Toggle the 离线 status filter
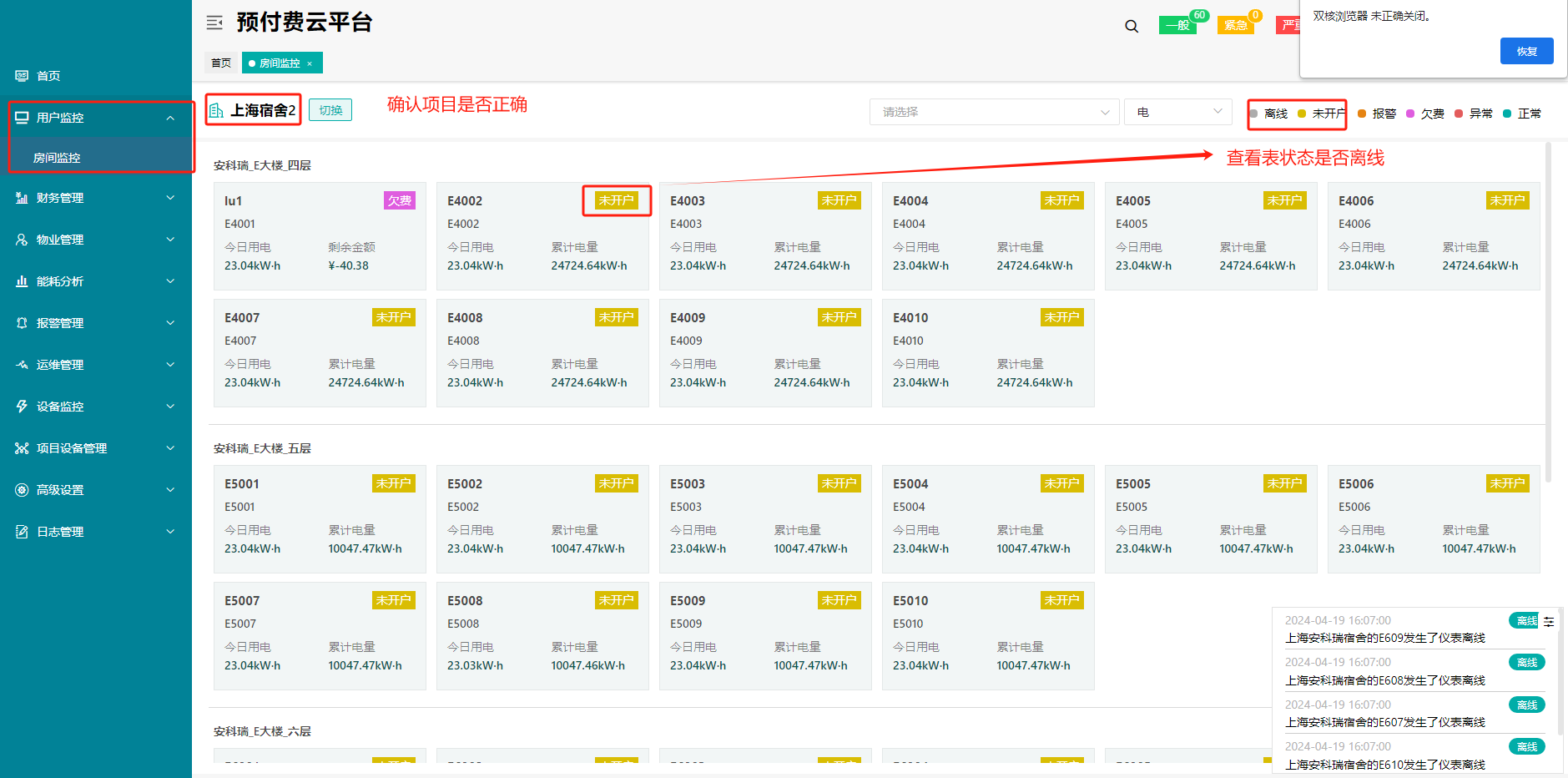This screenshot has height=778, width=1568. [1268, 114]
